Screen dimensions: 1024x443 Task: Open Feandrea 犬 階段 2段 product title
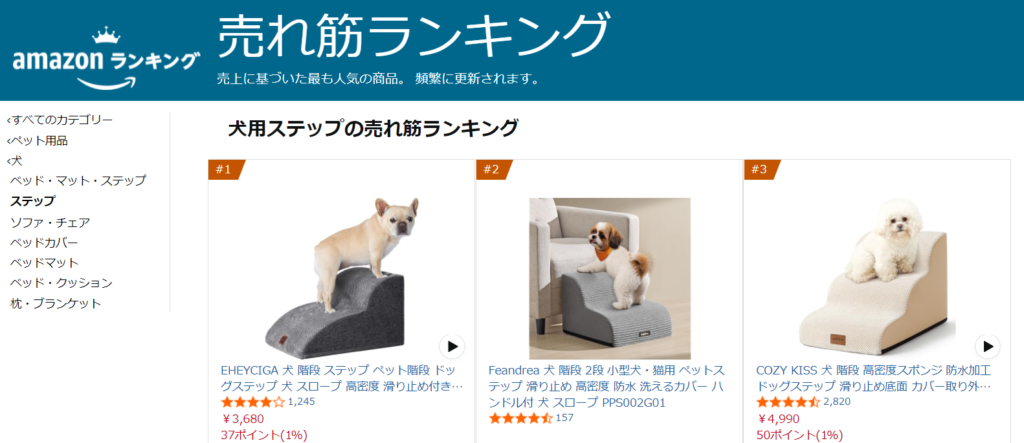(x=606, y=386)
